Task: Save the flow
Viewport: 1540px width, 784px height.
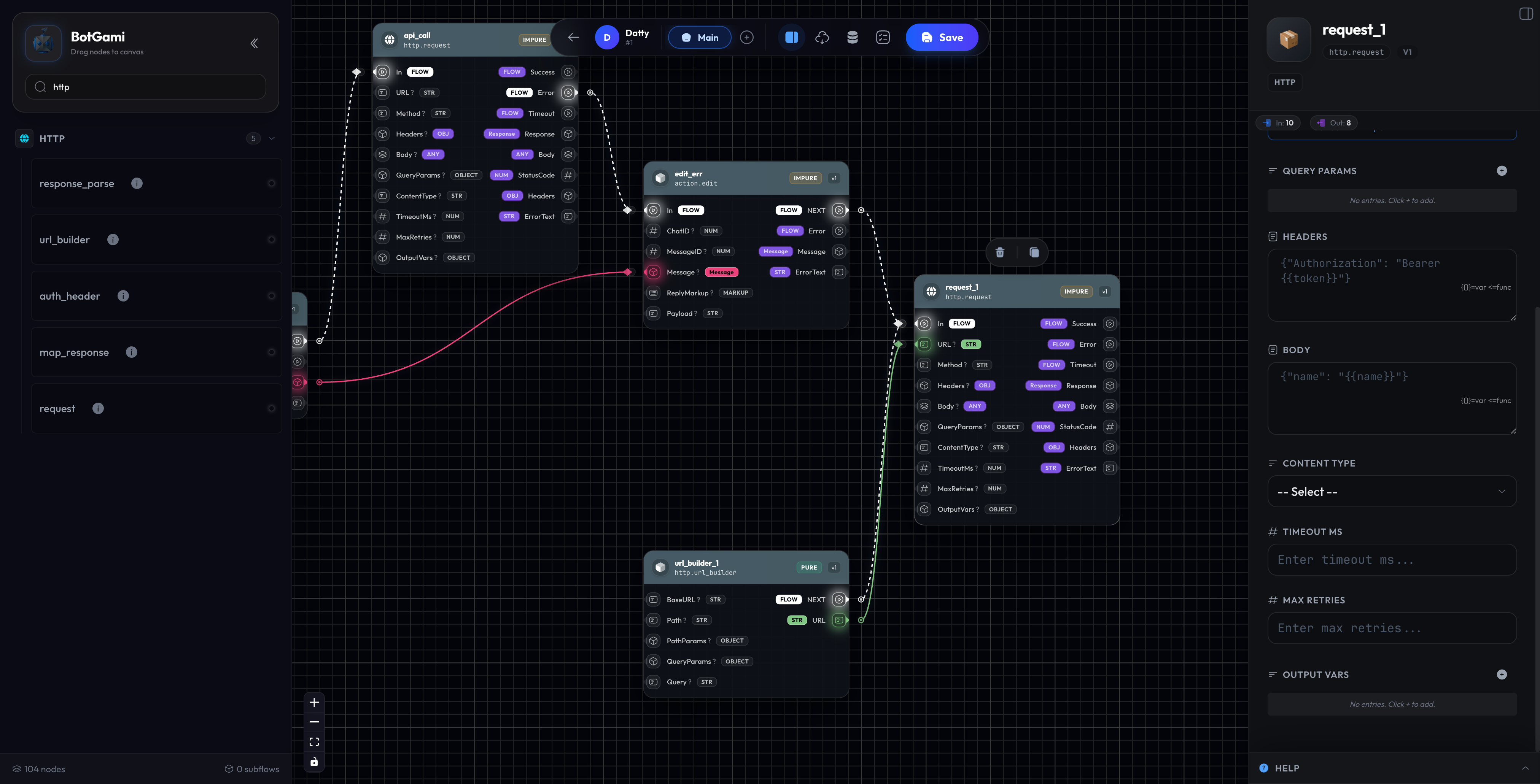Action: (942, 38)
